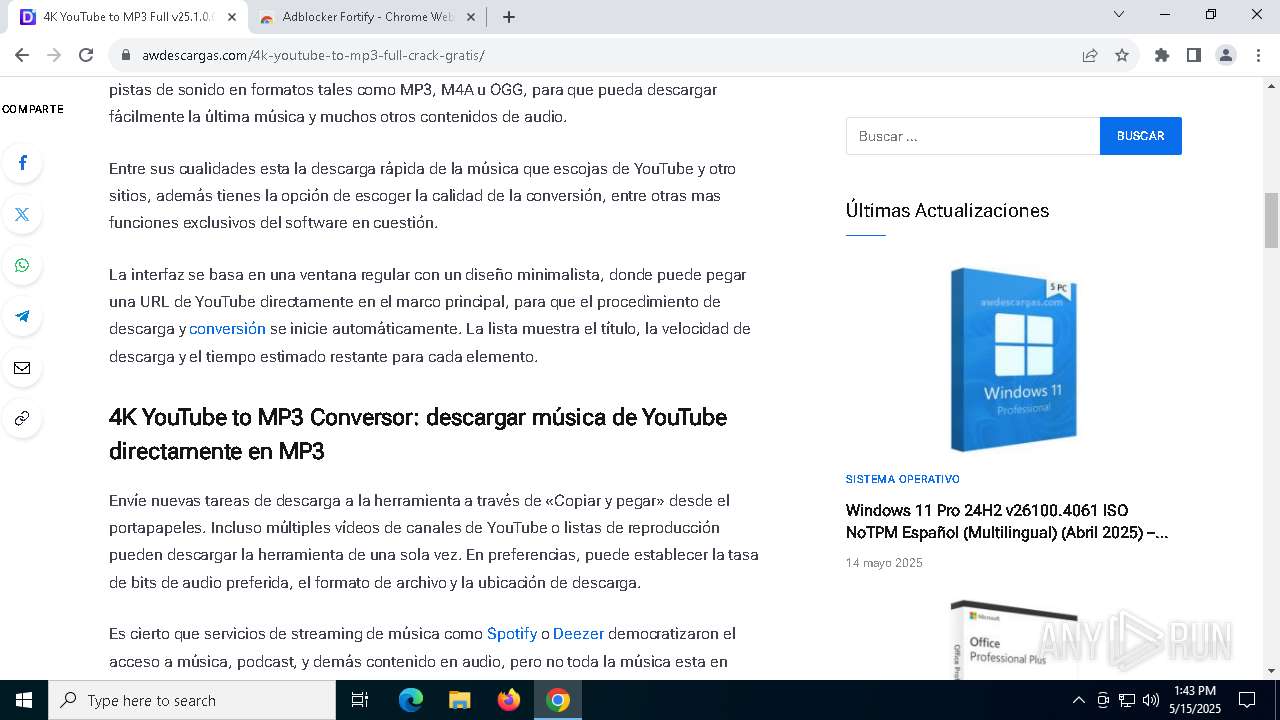Share this page from address bar

click(x=1090, y=55)
